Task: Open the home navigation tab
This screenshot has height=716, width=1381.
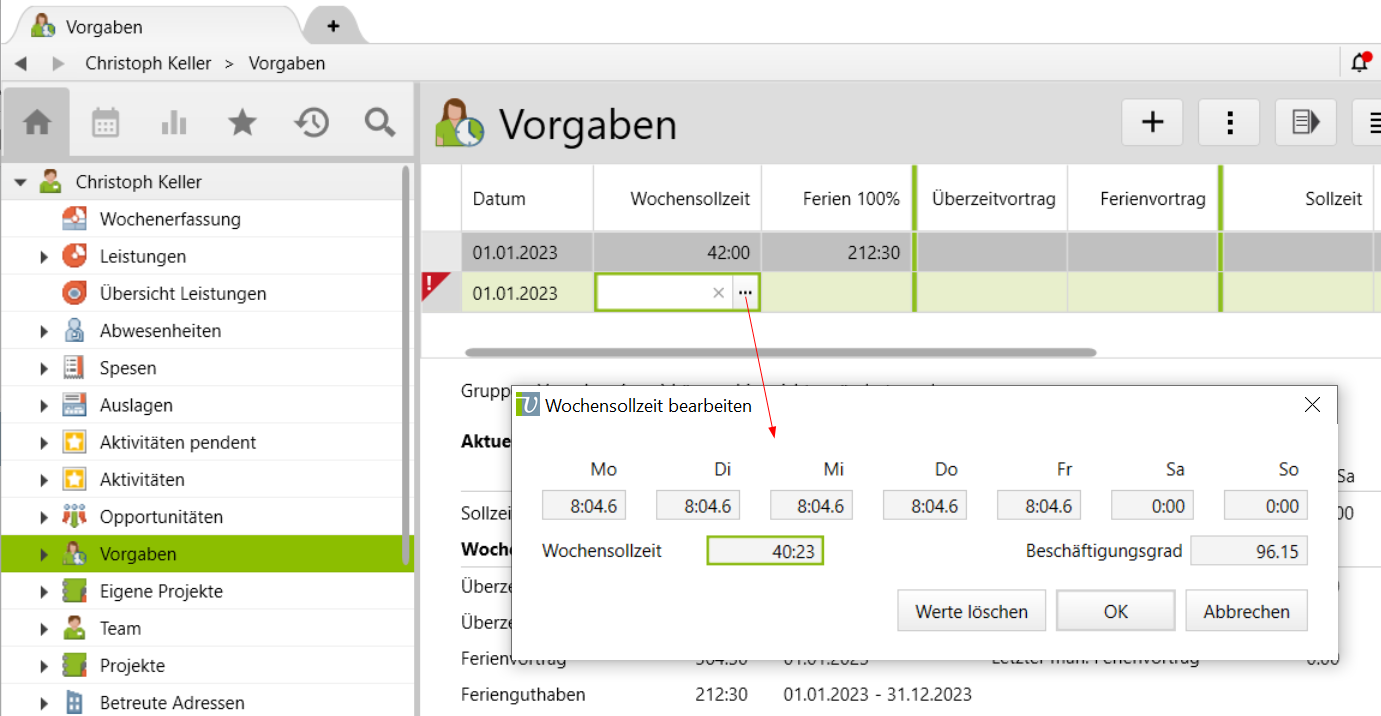Action: point(37,122)
